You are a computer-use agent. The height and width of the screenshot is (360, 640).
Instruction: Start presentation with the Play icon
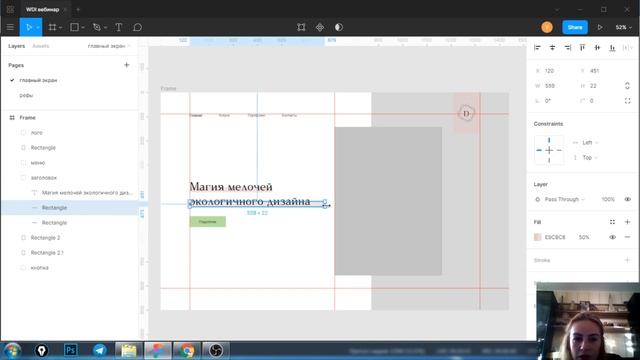pos(600,27)
